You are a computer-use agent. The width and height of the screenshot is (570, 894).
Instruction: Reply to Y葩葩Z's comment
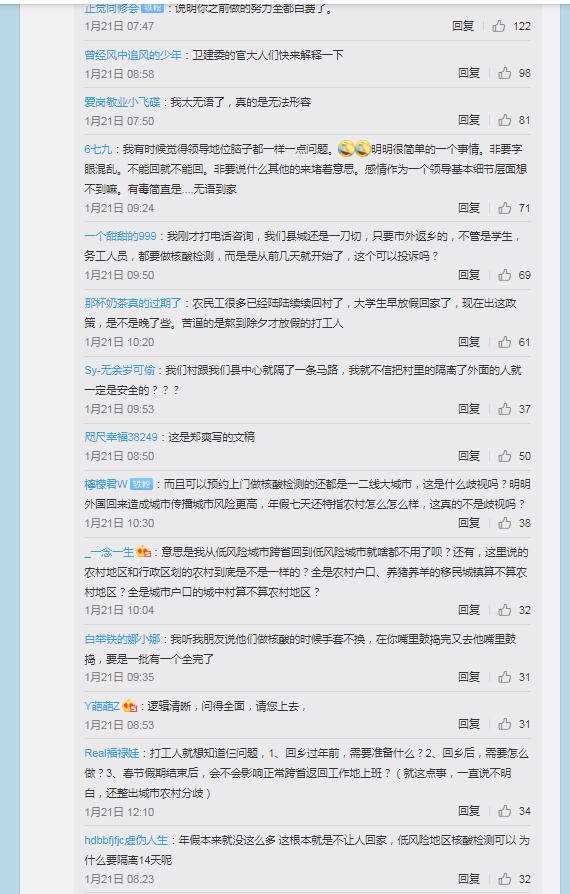point(469,724)
